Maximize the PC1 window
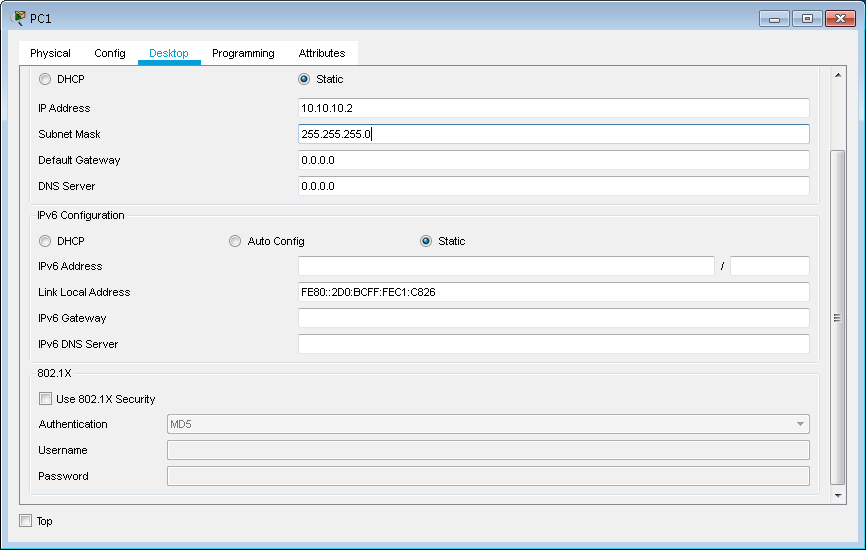This screenshot has width=866, height=550. tap(806, 18)
